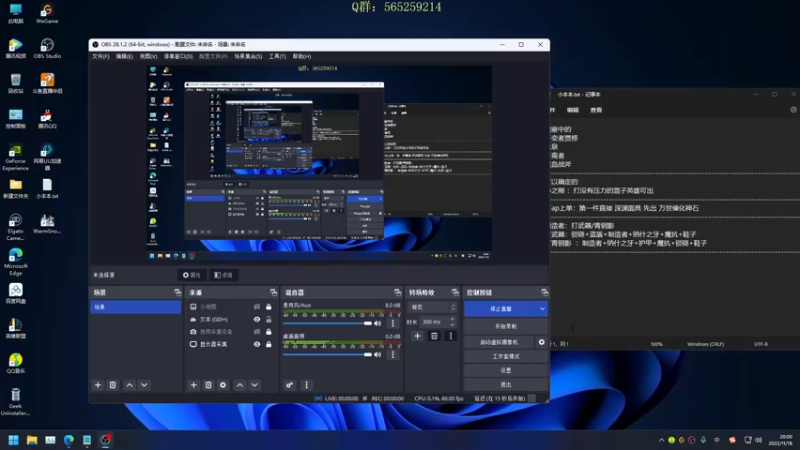Add a new scene with plus button
800x450 pixels.
pyautogui.click(x=98, y=385)
